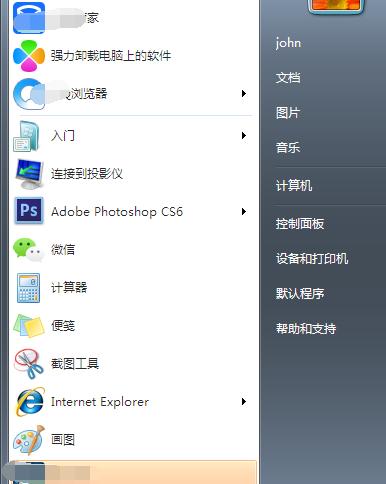Choose 微信 from the program list
Image resolution: width=386 pixels, height=484 pixels.
pos(63,249)
